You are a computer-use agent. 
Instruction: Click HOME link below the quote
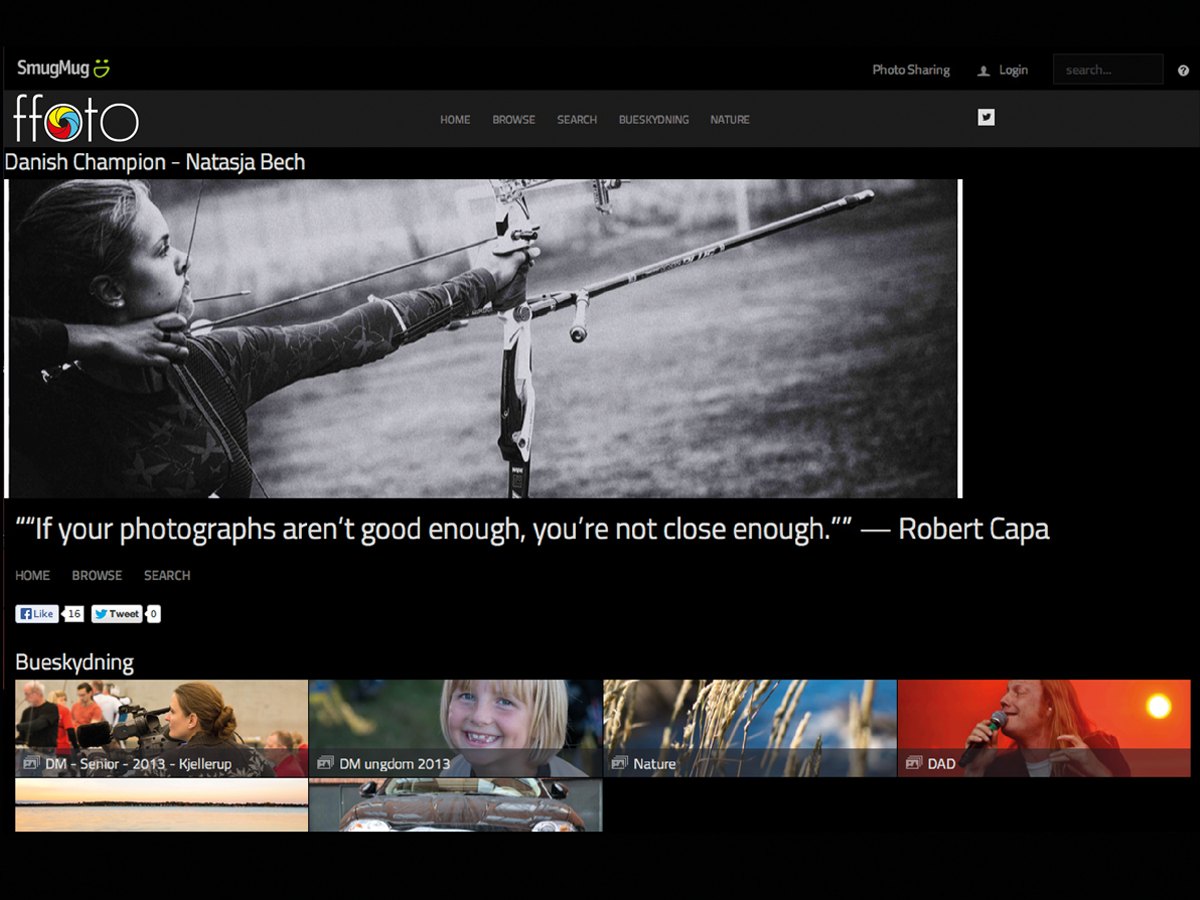(33, 575)
